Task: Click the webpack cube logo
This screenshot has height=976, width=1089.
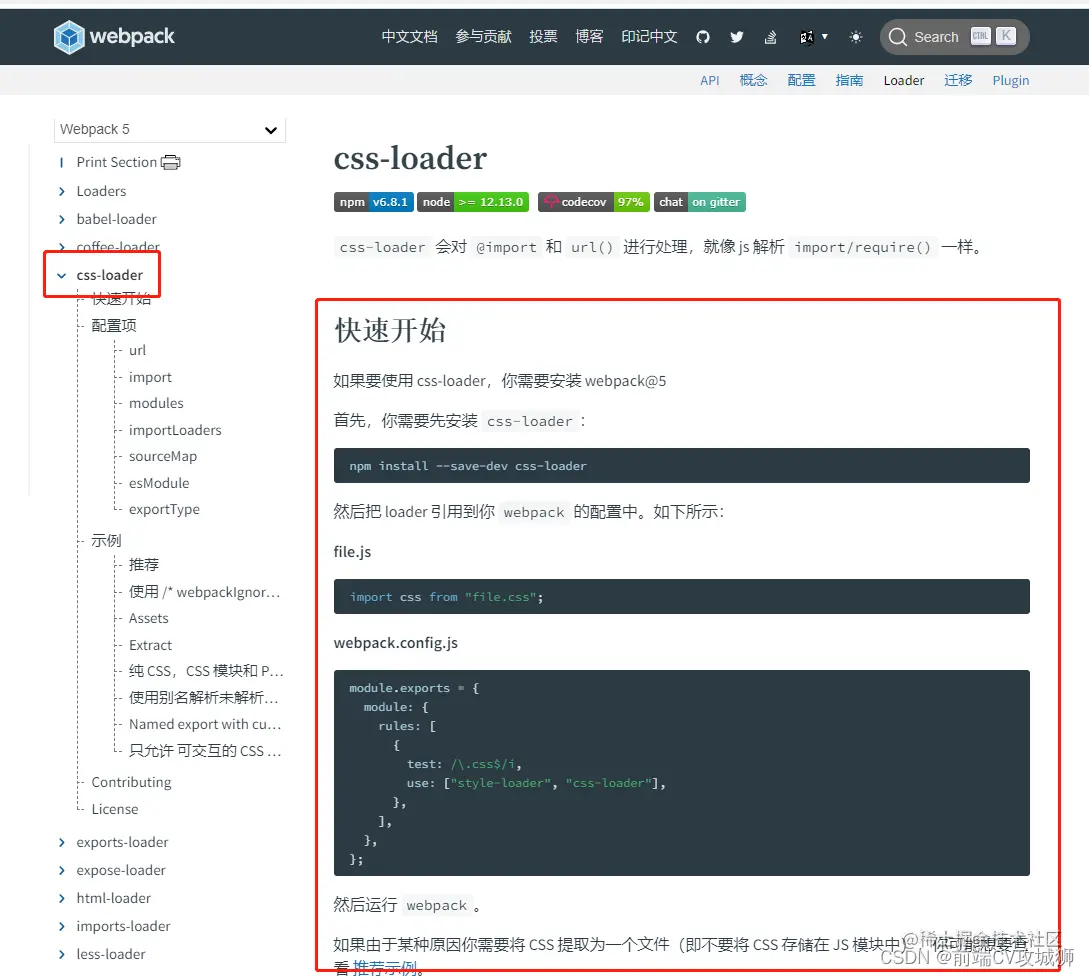Action: point(69,37)
